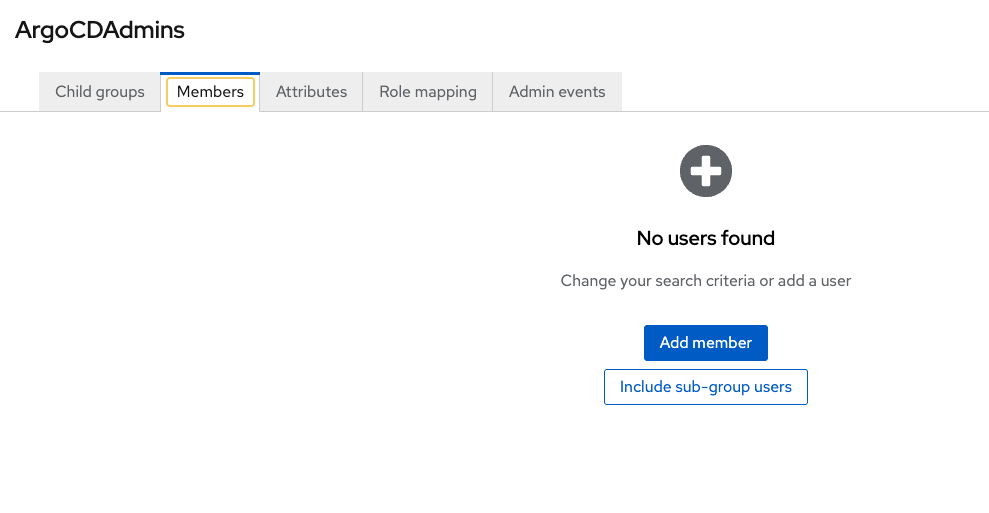Display admin events for the group
The height and width of the screenshot is (513, 989).
coord(557,92)
